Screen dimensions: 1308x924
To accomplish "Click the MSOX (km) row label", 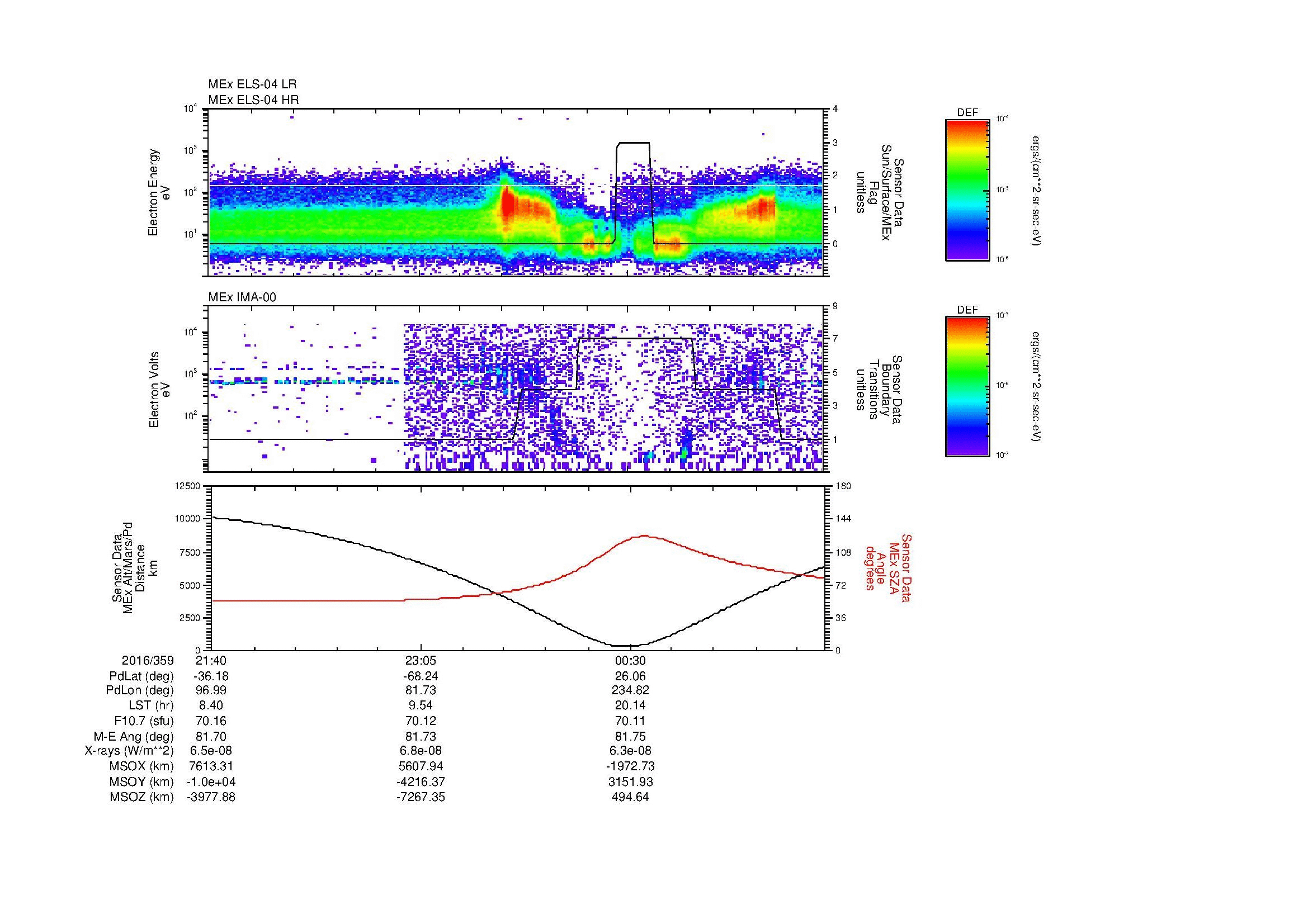I will click(x=141, y=766).
